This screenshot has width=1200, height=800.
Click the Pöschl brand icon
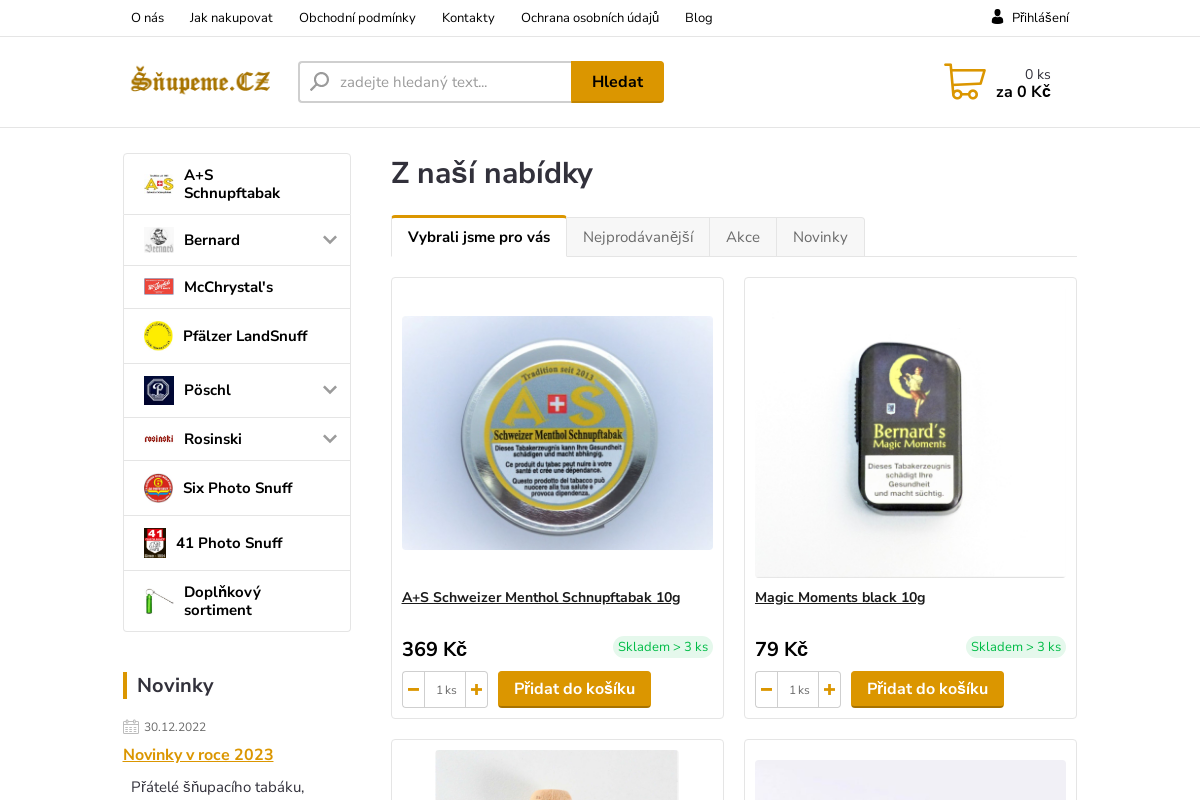158,390
